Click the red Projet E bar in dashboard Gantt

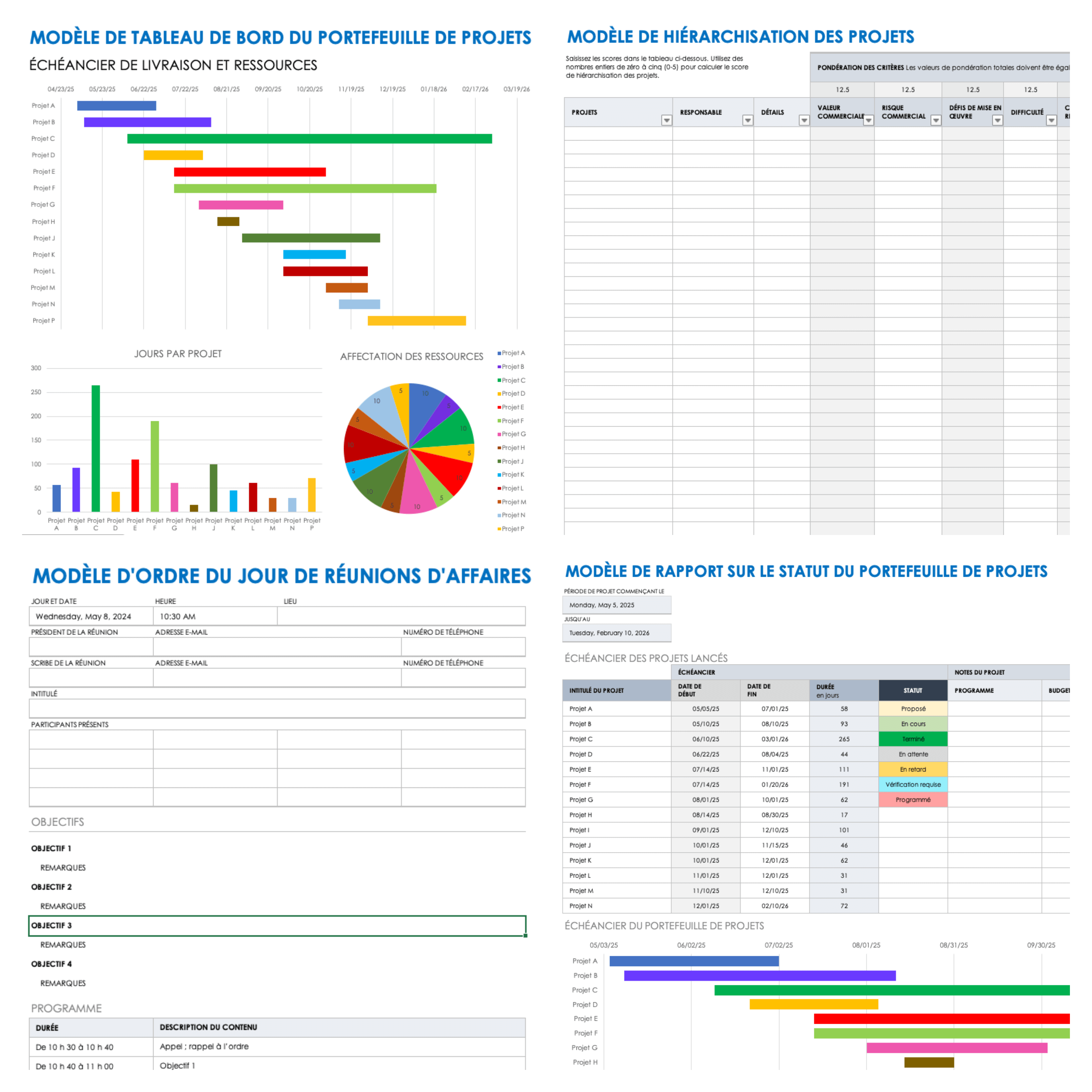click(250, 172)
